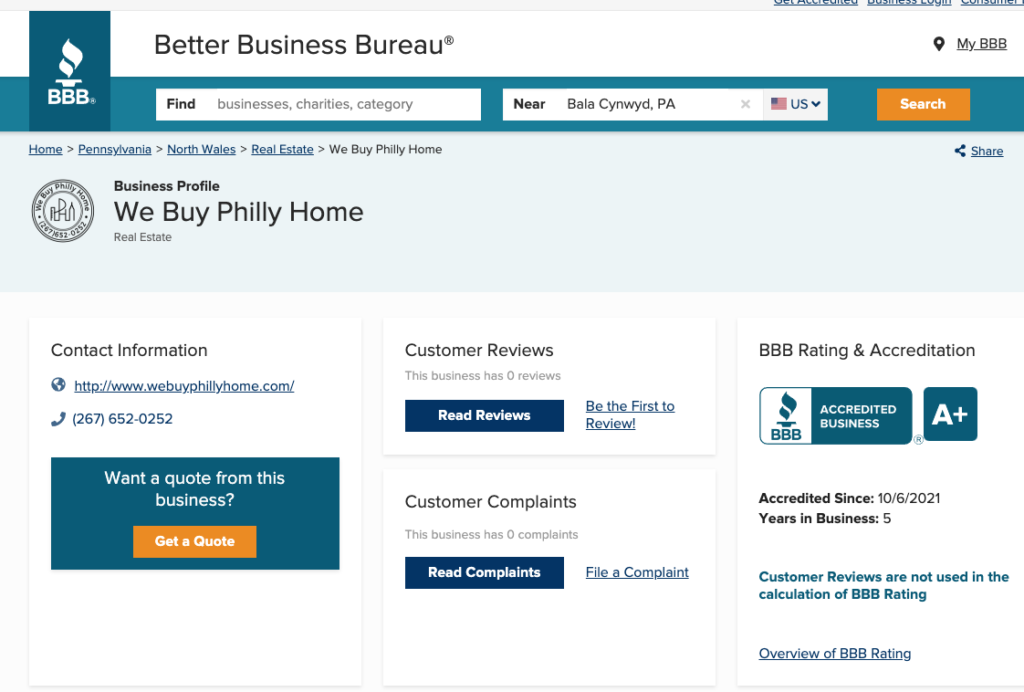Click the Read Reviews button
This screenshot has height=692, width=1024.
coord(484,416)
